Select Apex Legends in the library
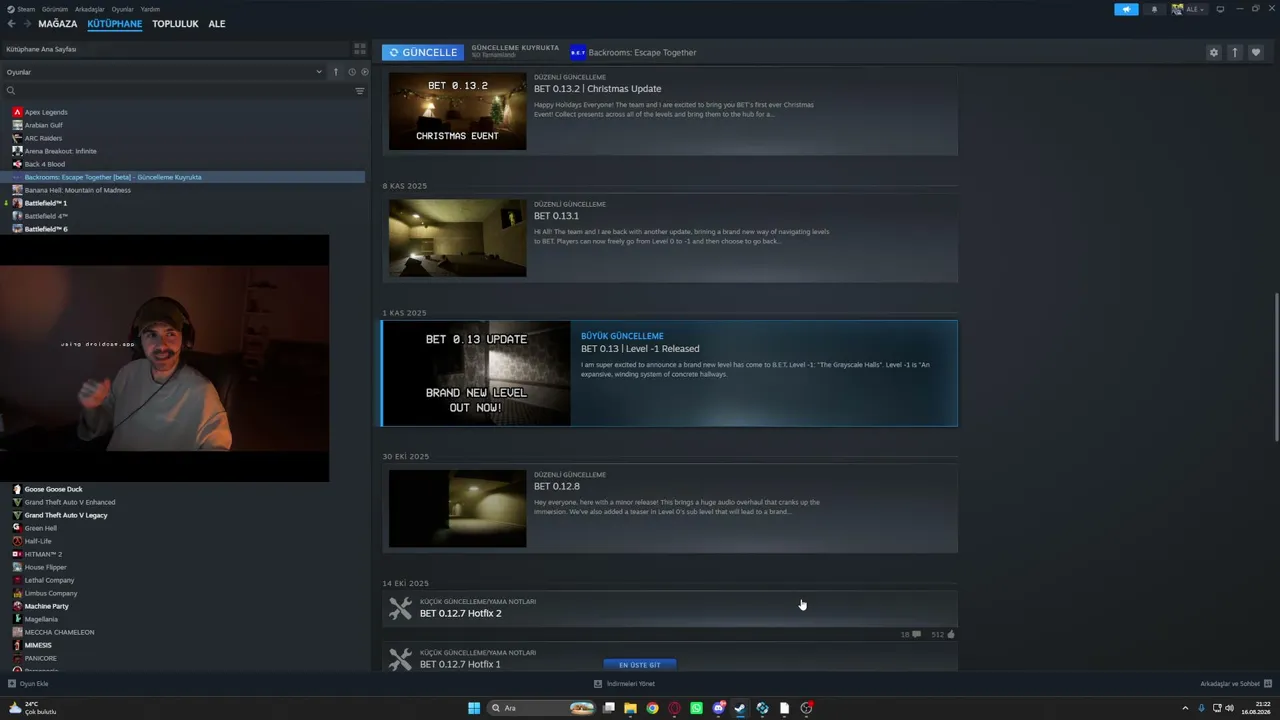 coord(46,112)
